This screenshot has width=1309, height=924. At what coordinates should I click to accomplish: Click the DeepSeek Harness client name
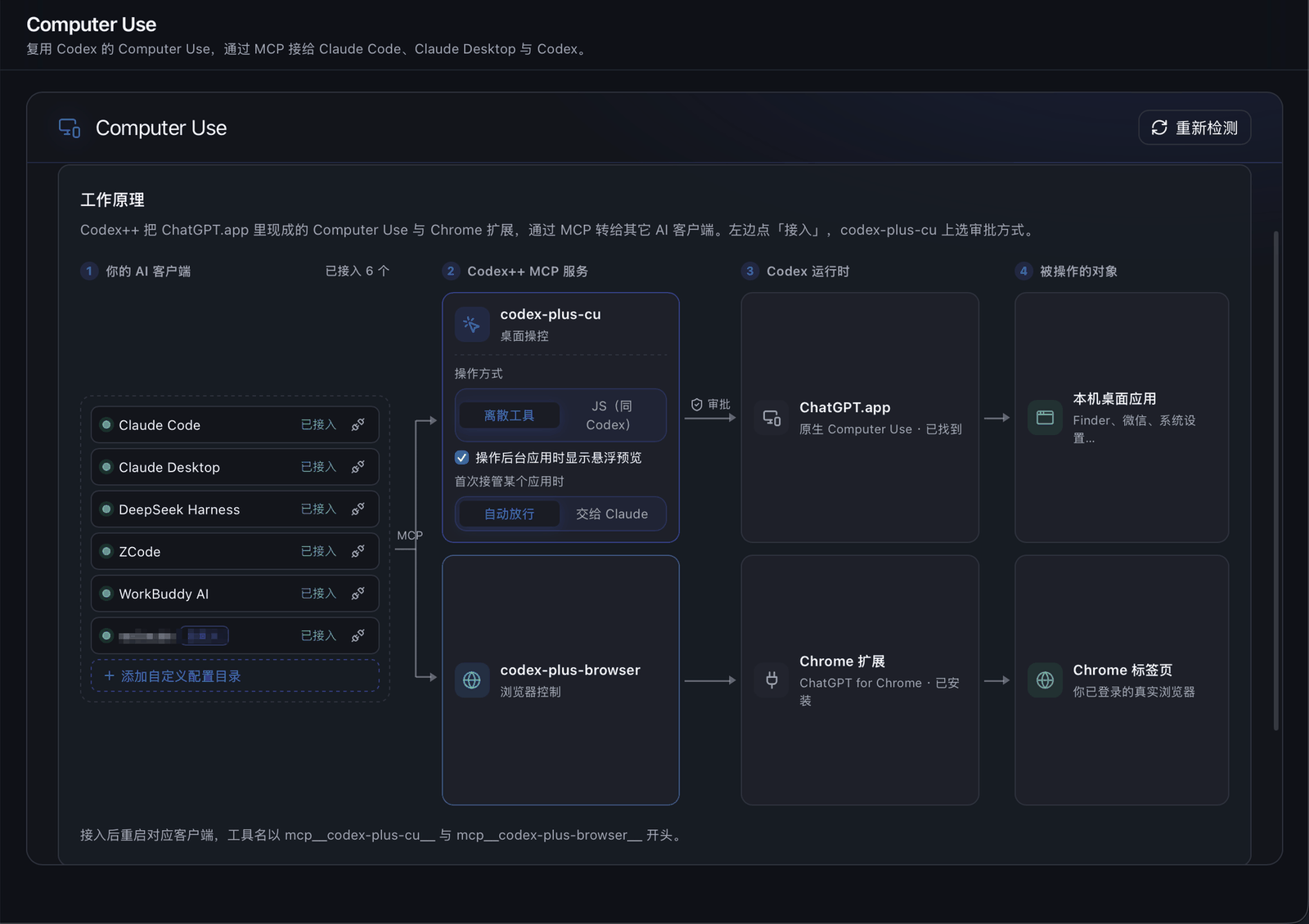click(x=179, y=509)
